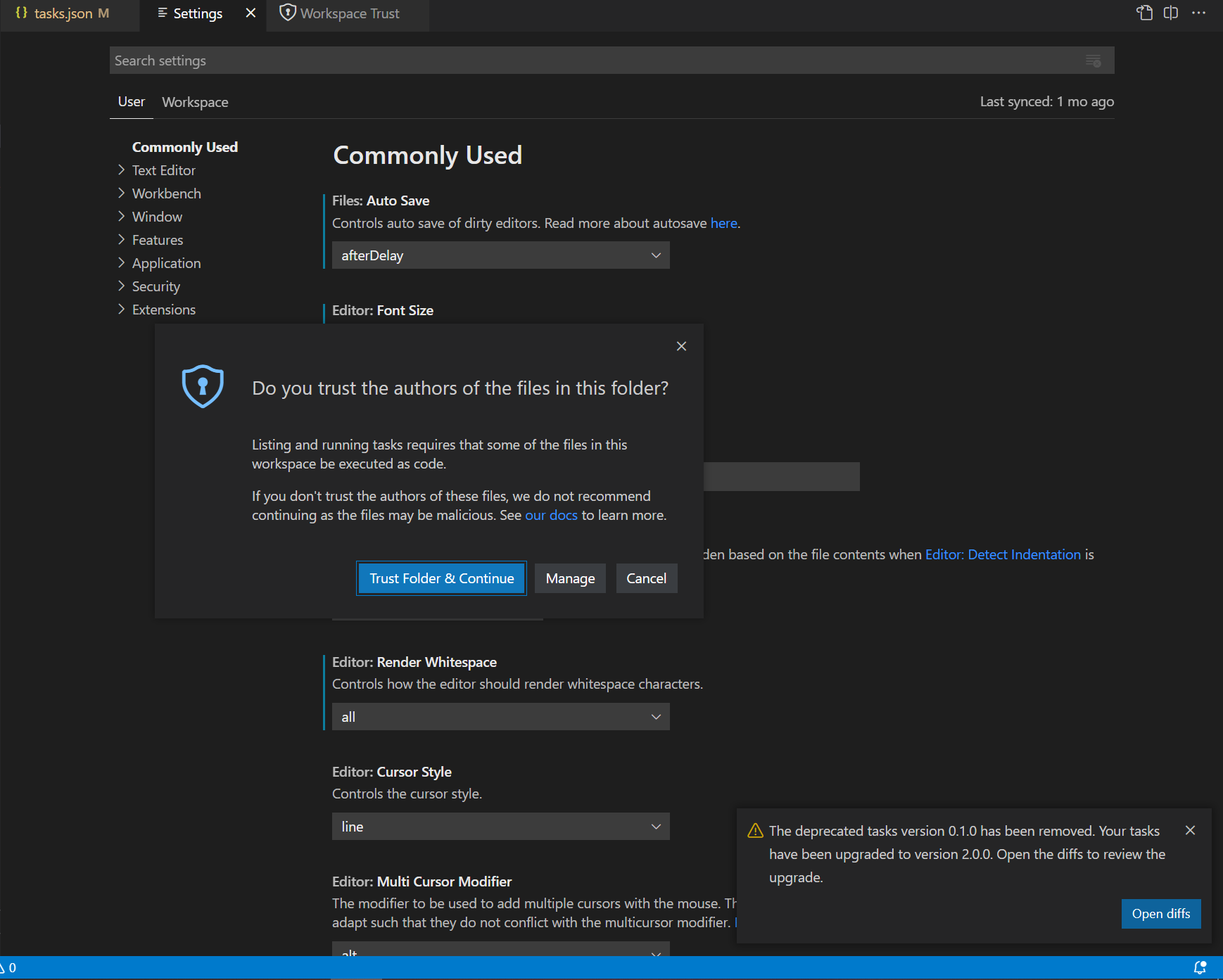This screenshot has height=980, width=1223.
Task: Click the 'Last synced: 1 mo ago' text
Action: point(1046,101)
